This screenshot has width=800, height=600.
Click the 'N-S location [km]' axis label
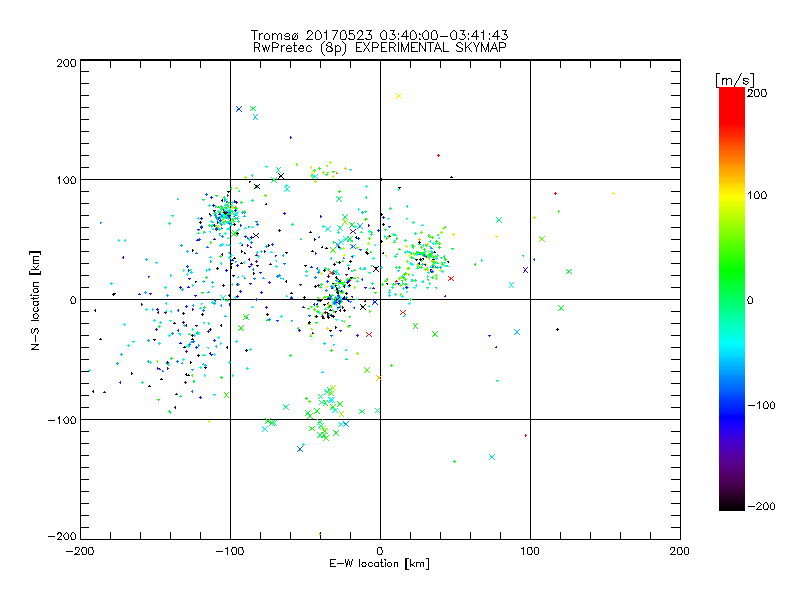pyautogui.click(x=35, y=300)
